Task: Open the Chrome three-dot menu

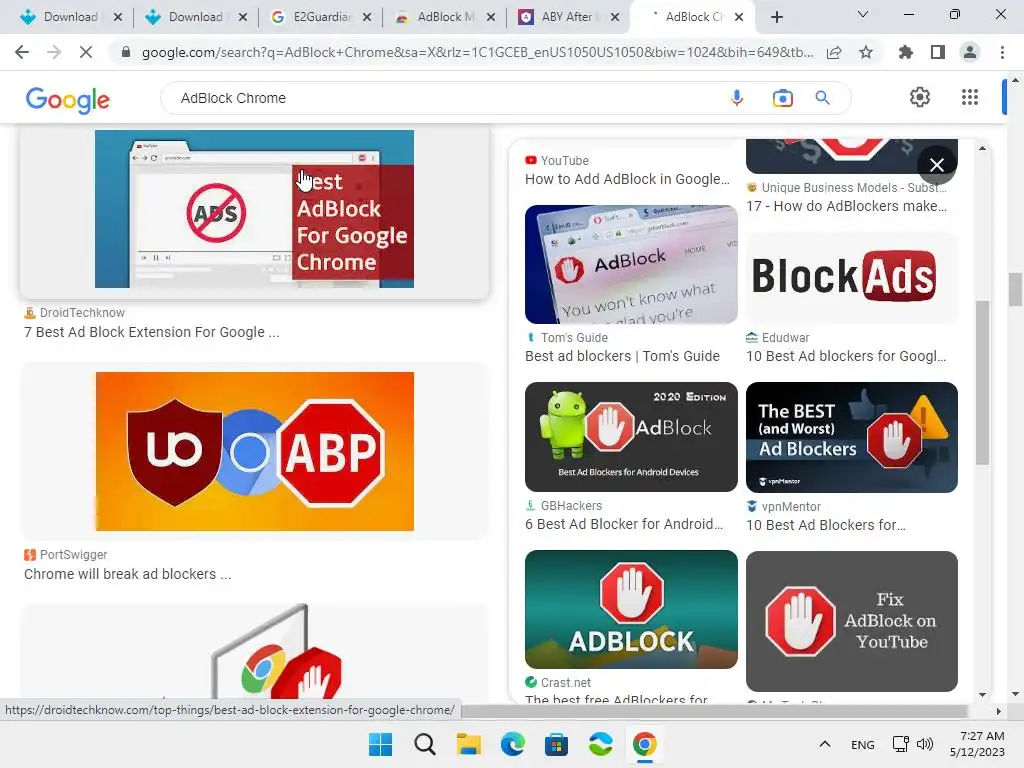Action: coord(1002,52)
